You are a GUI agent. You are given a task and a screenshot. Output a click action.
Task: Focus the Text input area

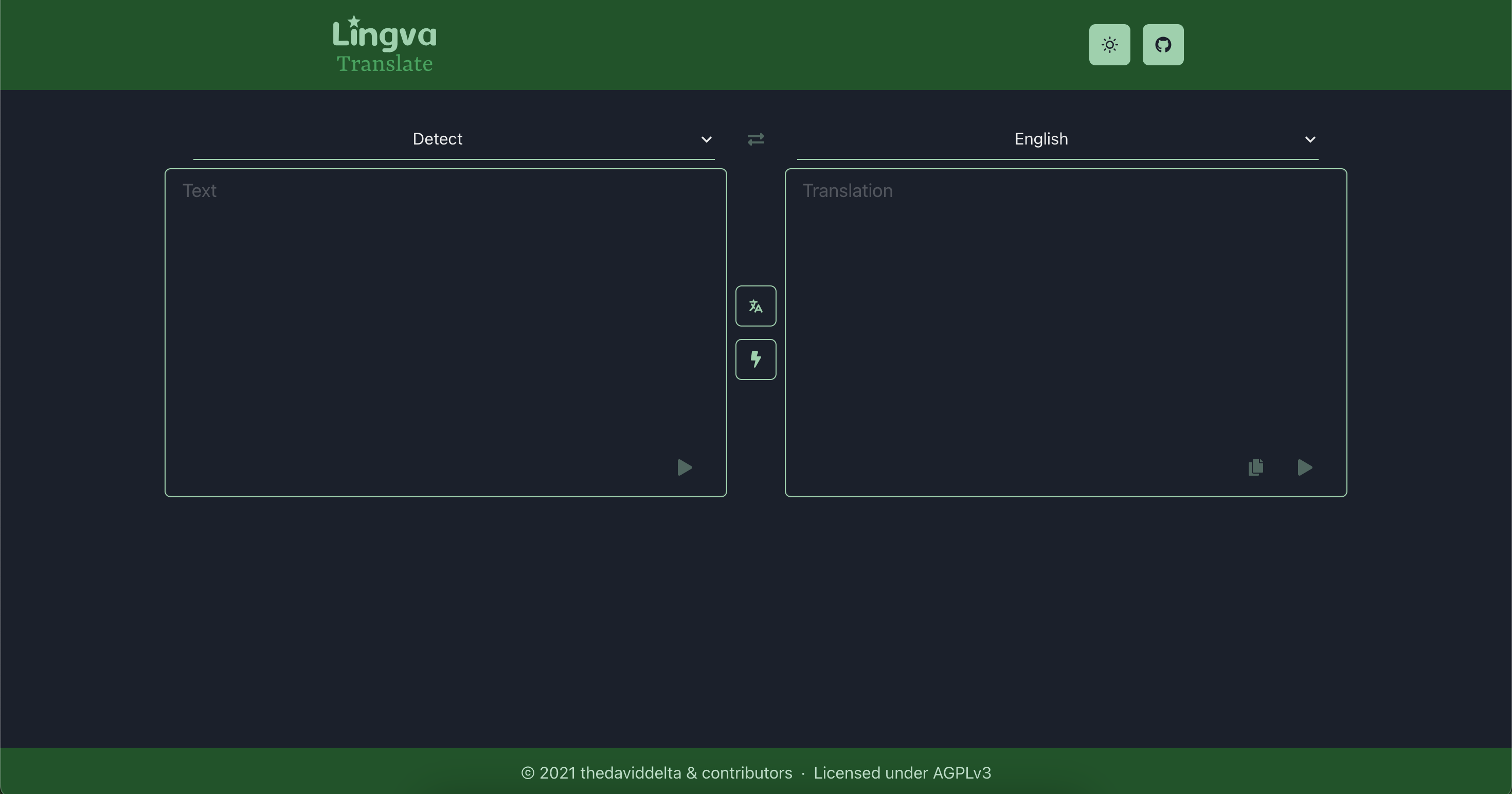(445, 332)
